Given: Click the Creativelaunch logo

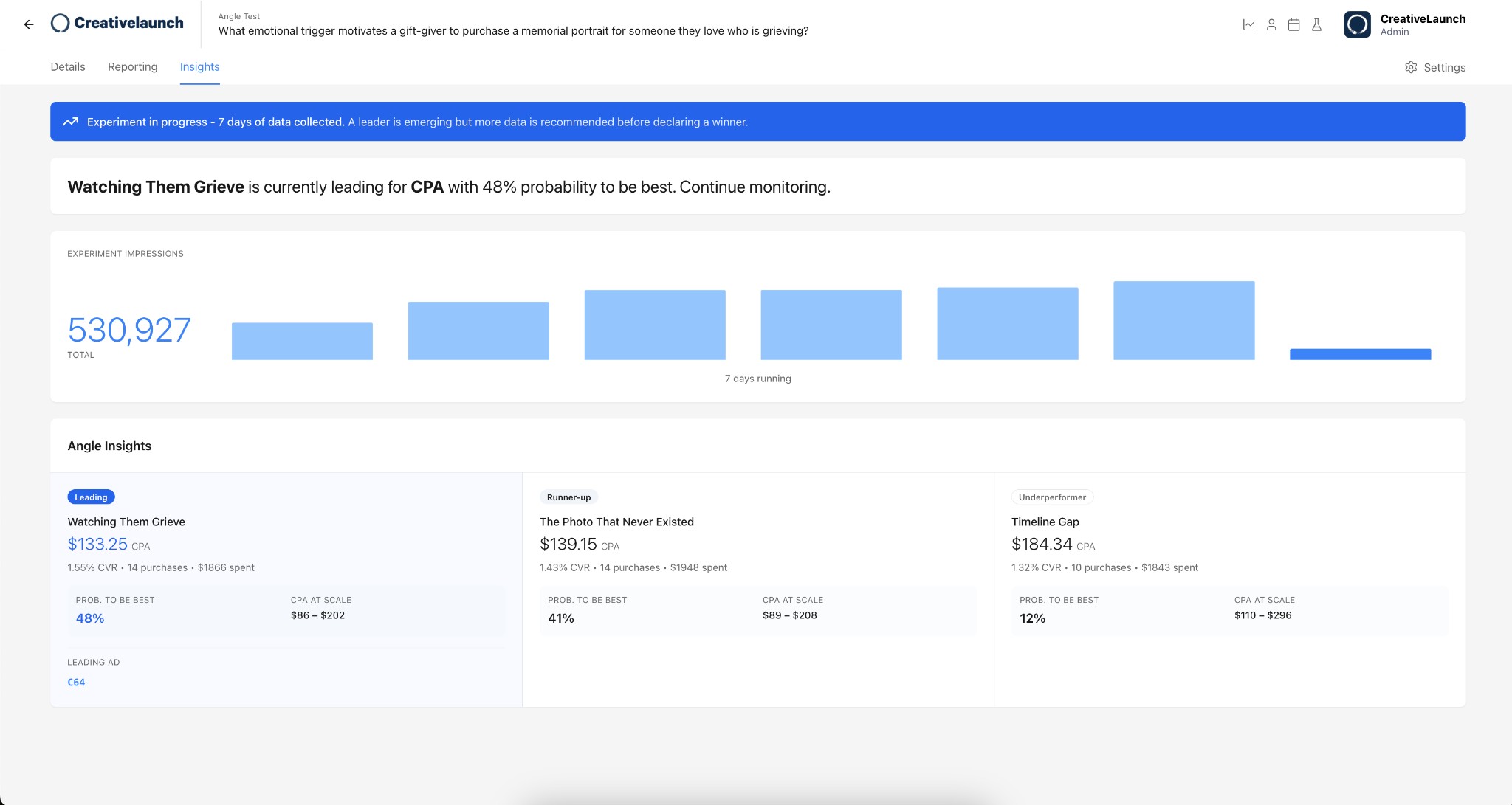Looking at the screenshot, I should tap(117, 24).
